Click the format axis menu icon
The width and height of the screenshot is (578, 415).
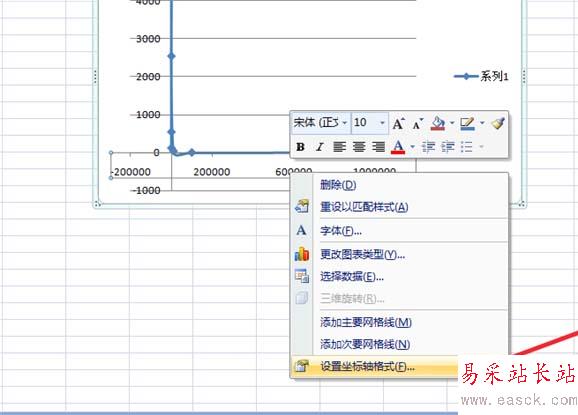[302, 366]
